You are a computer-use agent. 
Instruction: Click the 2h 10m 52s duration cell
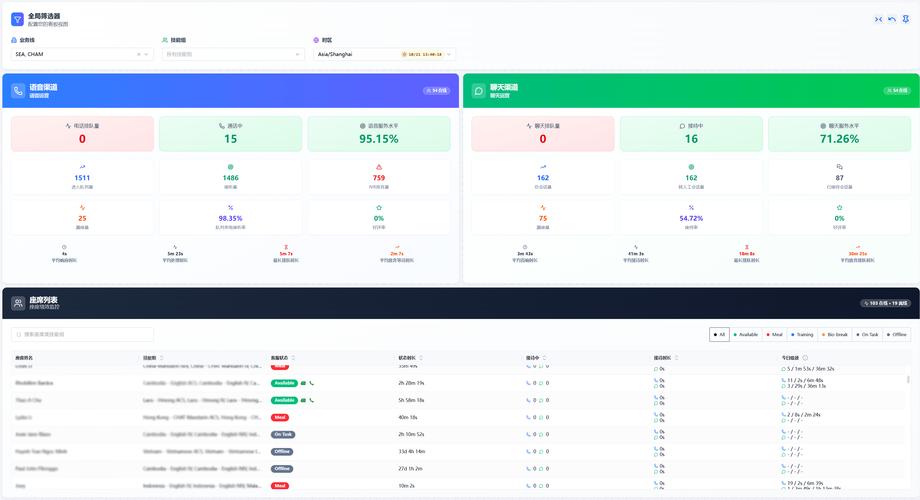point(411,435)
